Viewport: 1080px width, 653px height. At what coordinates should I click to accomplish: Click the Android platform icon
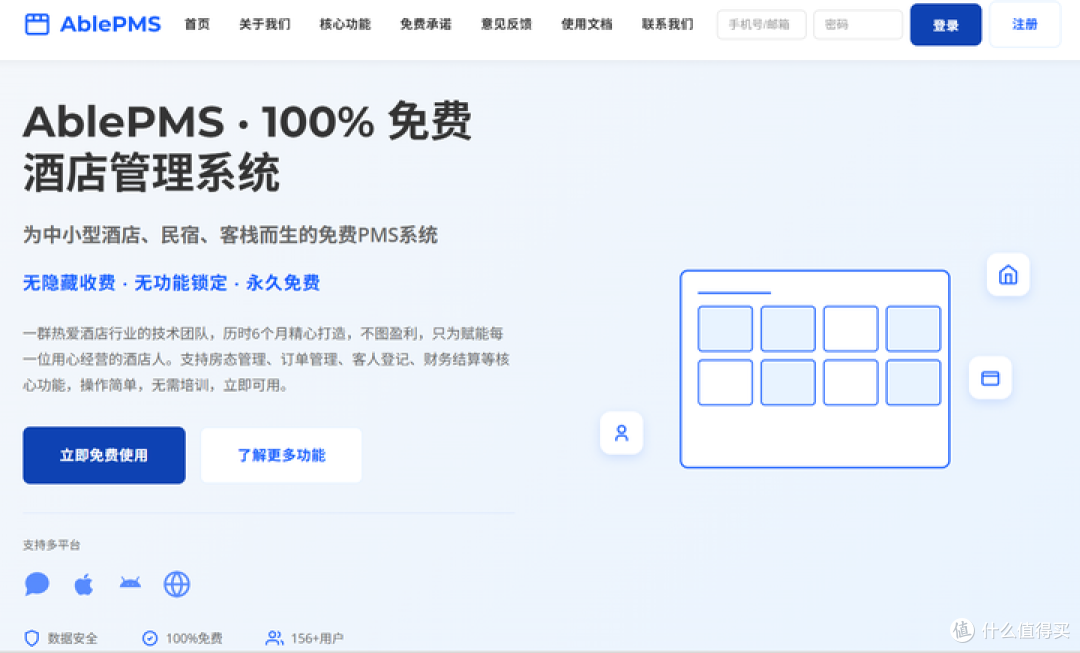[x=130, y=583]
